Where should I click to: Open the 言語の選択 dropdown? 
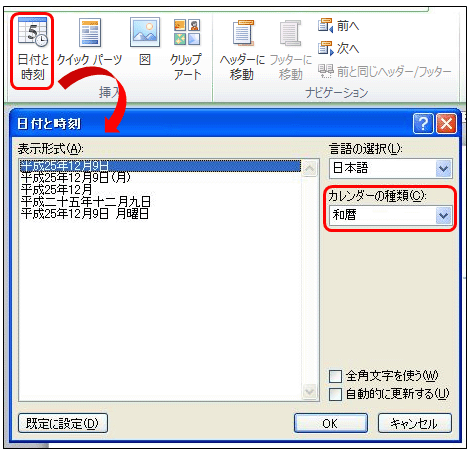(x=391, y=168)
